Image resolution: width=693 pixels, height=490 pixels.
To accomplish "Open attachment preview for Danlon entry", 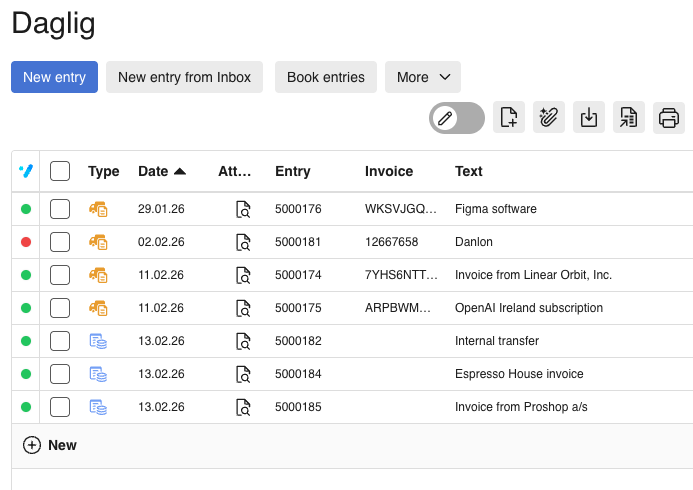I will (242, 242).
